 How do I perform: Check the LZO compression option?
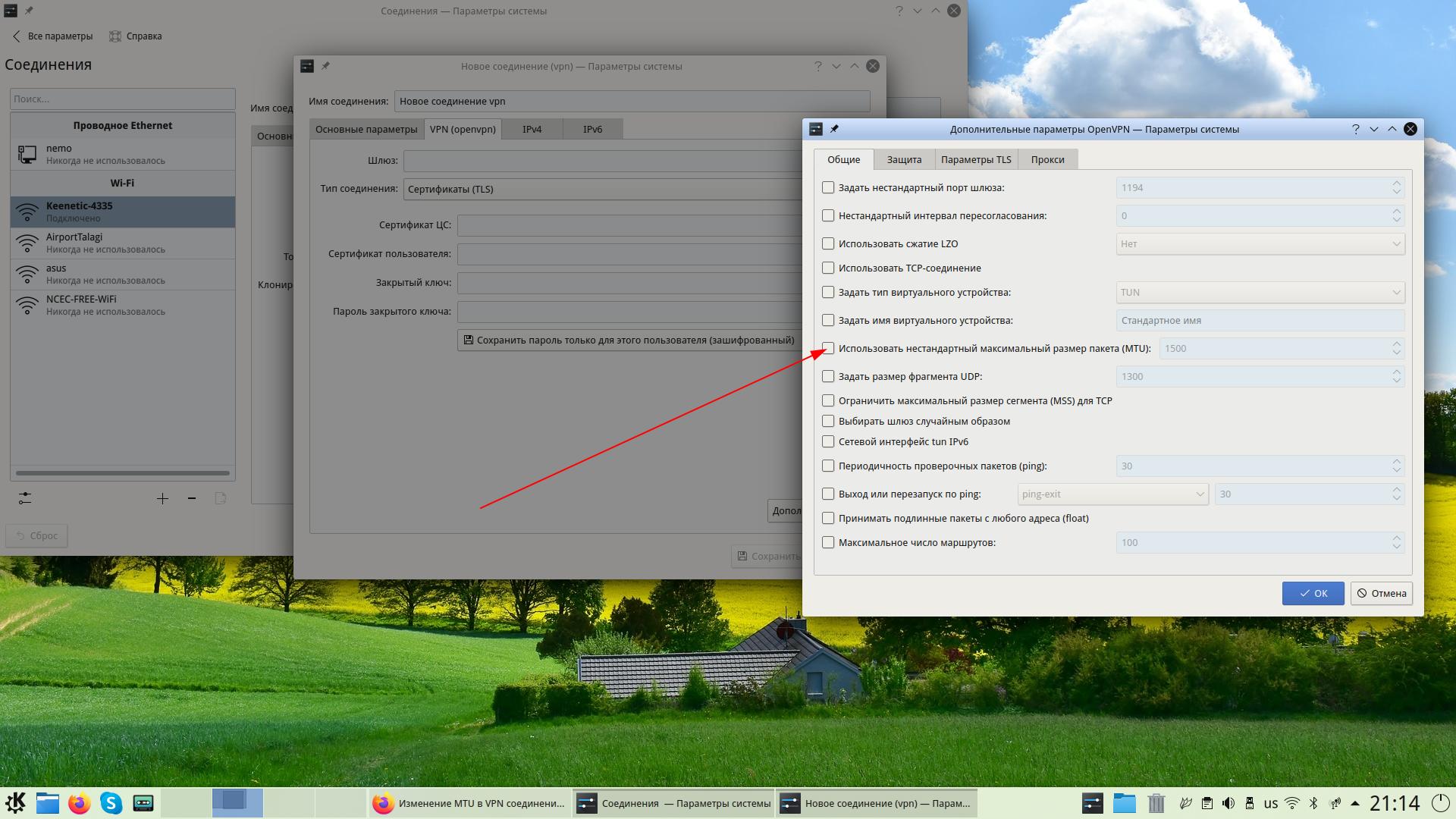pos(828,243)
